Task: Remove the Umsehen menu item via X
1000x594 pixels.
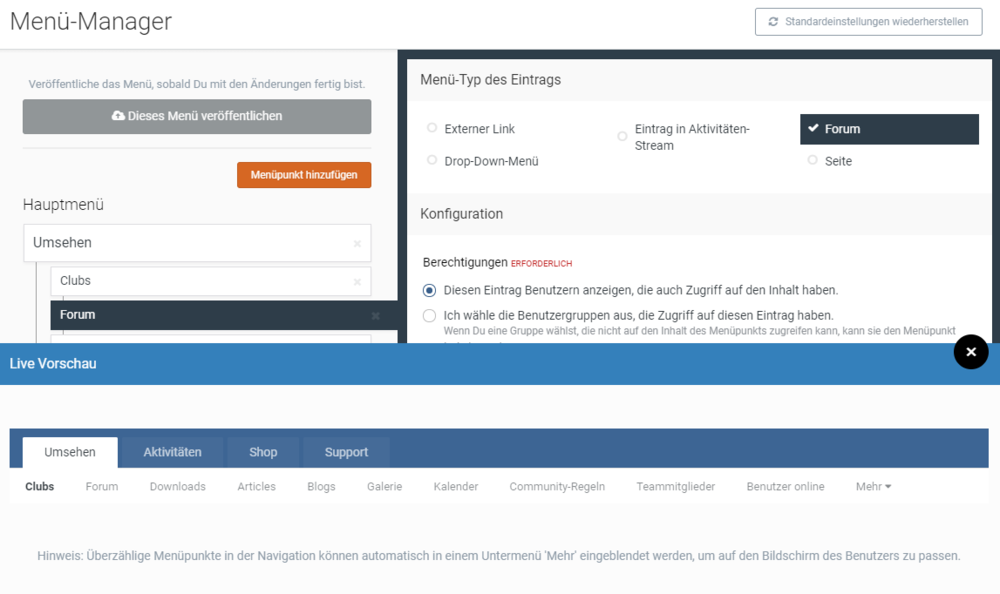Action: click(x=357, y=244)
